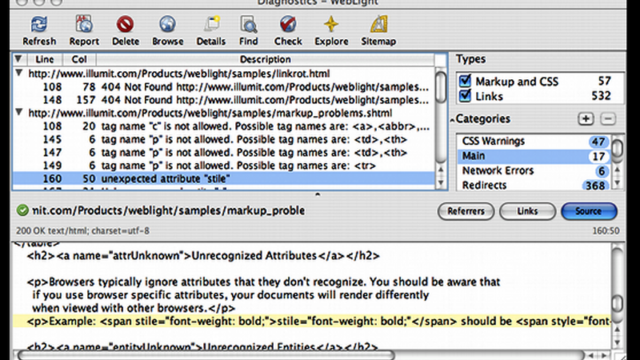Open the Details tool
Viewport: 640px width, 360px height.
pyautogui.click(x=211, y=25)
